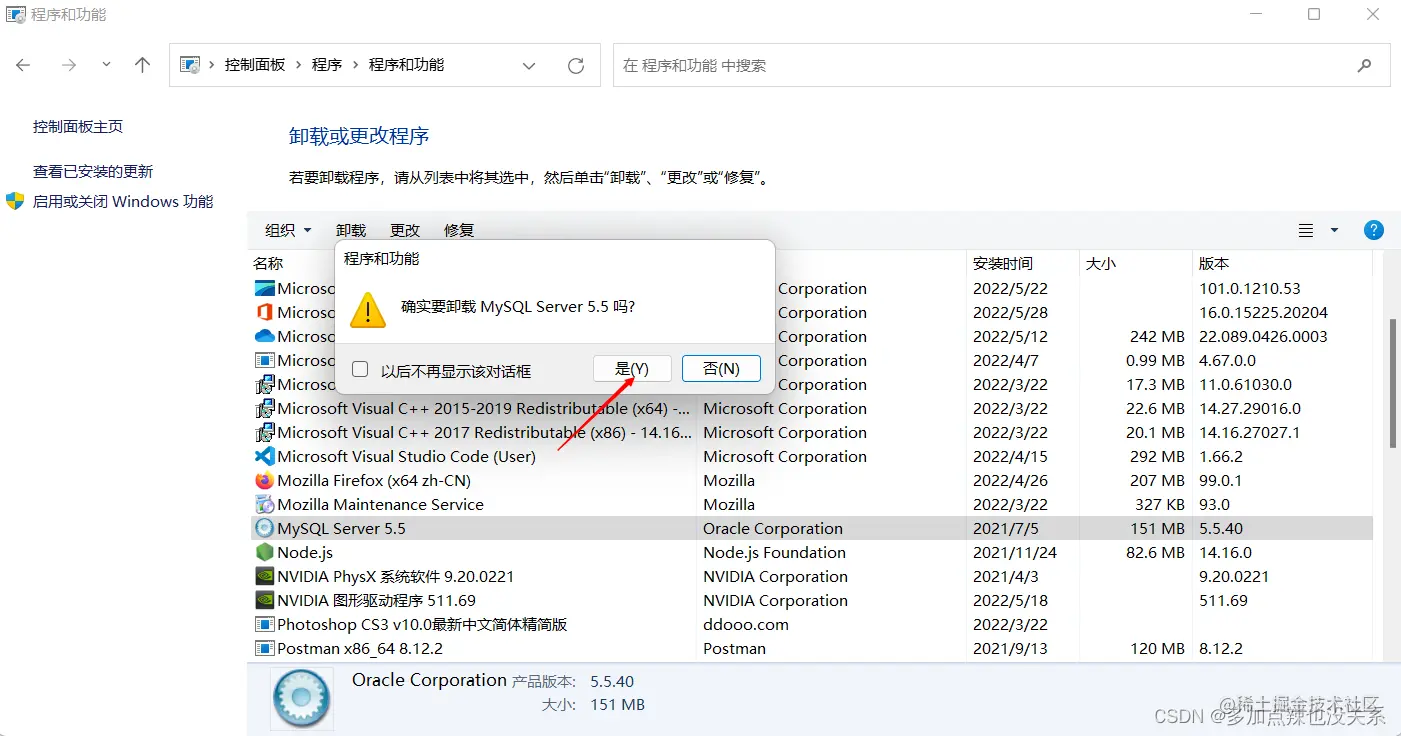This screenshot has width=1401, height=736.
Task: Select Microsoft Visual C++ 2015-2019 Redistributable row icon
Action: click(x=264, y=408)
